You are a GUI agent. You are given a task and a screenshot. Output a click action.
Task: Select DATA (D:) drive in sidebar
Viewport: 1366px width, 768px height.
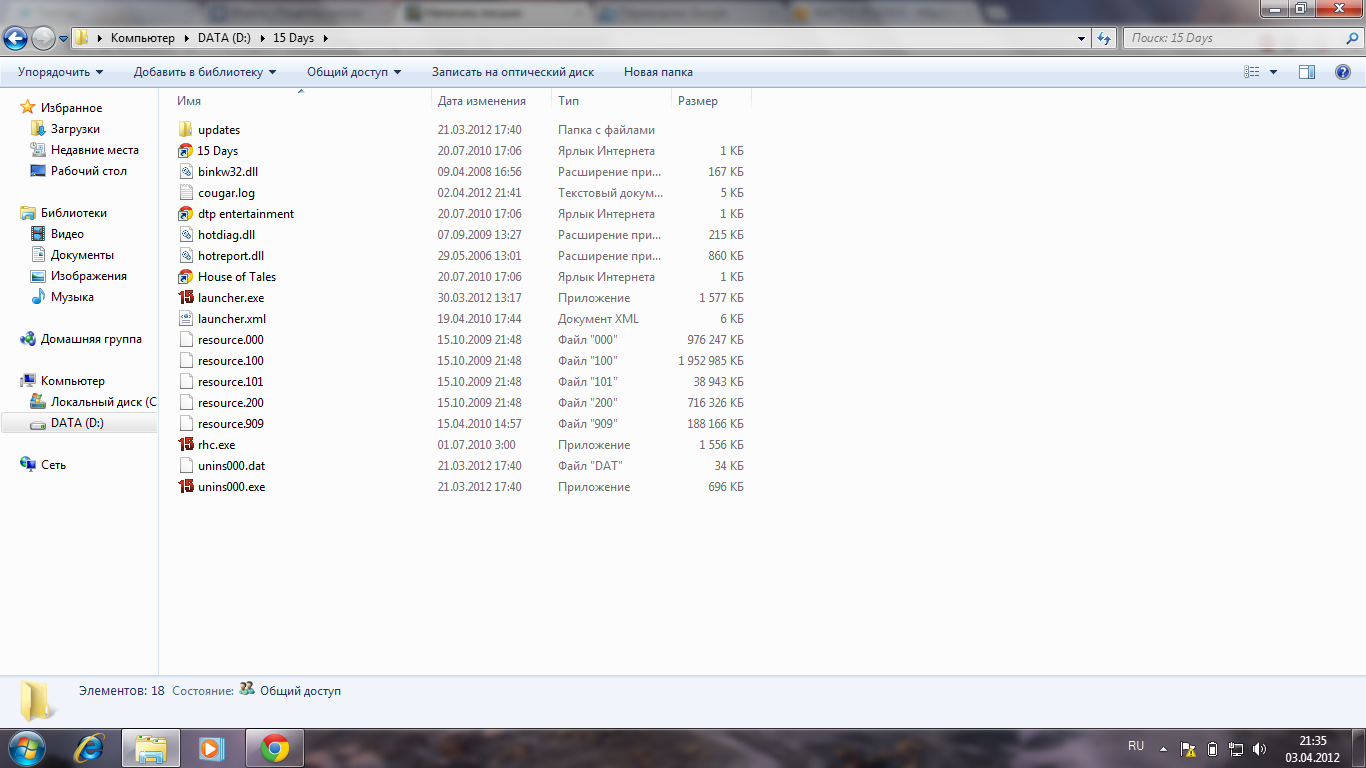[x=77, y=423]
